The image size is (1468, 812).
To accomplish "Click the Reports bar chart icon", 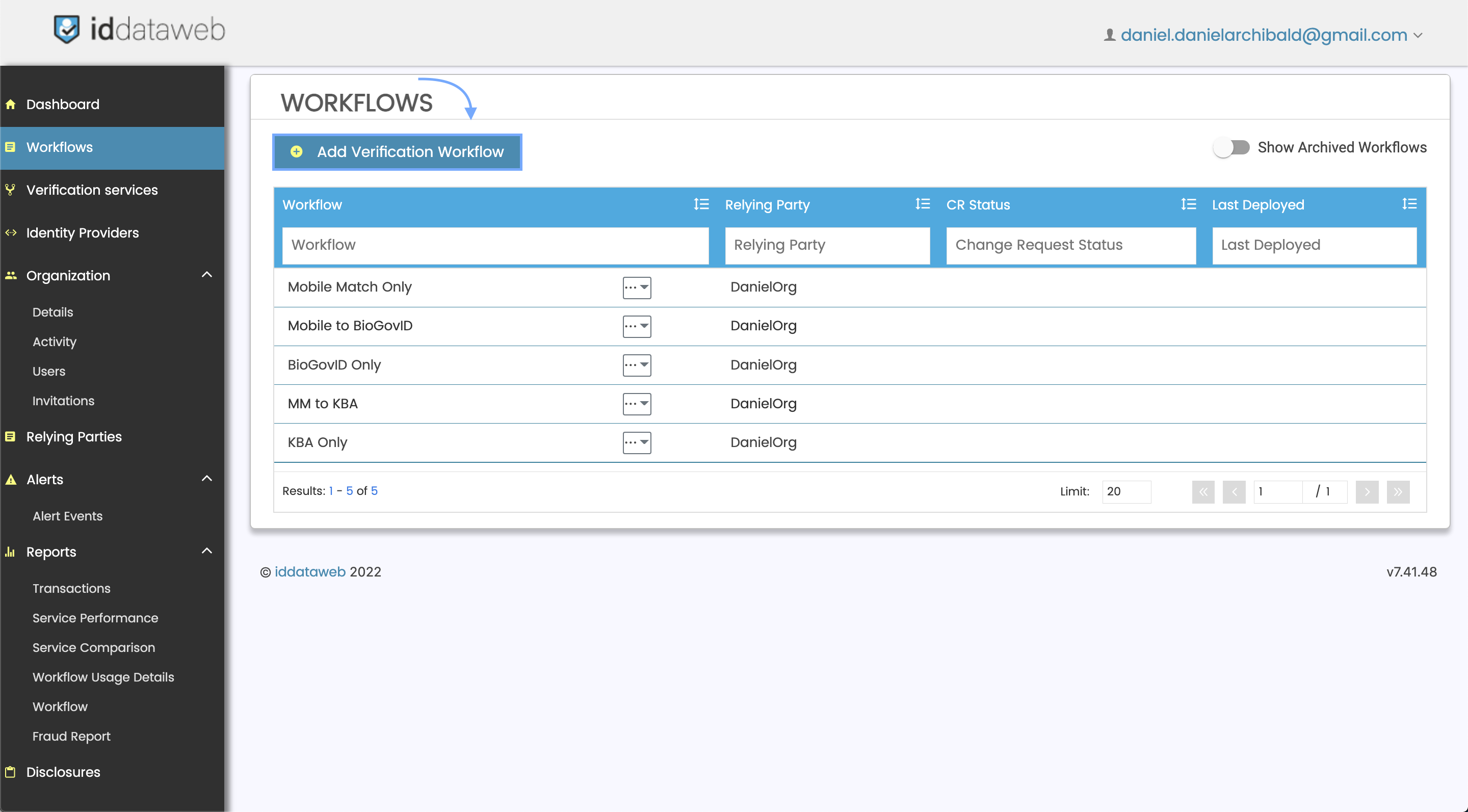I will [x=11, y=552].
